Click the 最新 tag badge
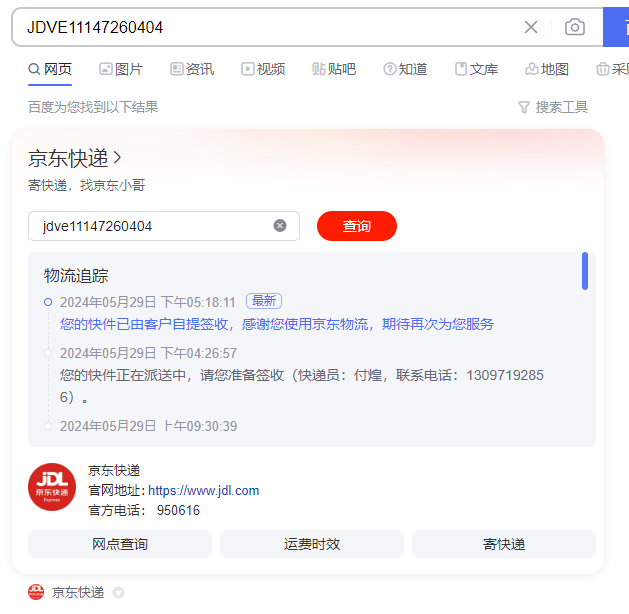629x614 pixels. click(x=264, y=301)
